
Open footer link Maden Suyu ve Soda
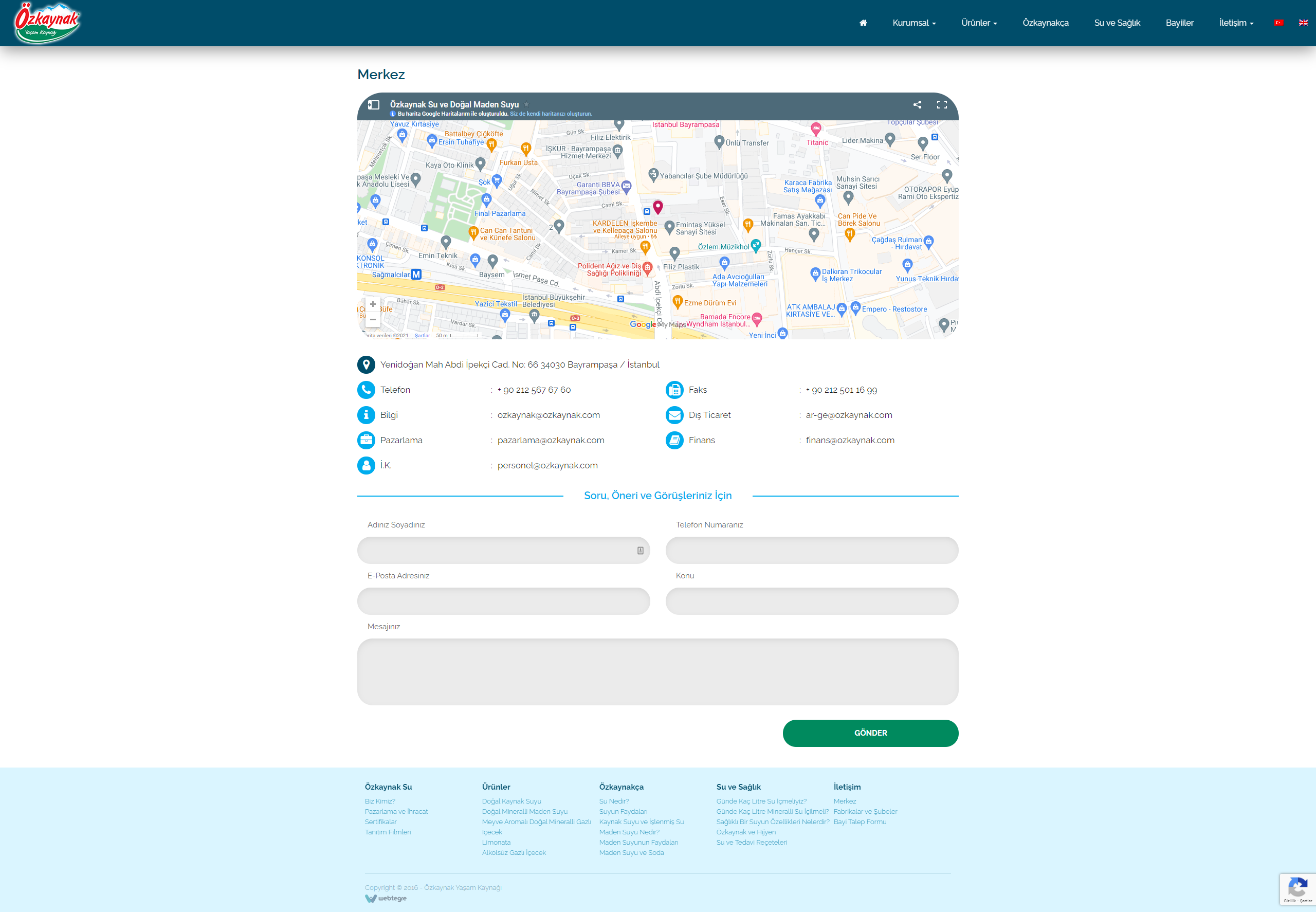coord(631,852)
